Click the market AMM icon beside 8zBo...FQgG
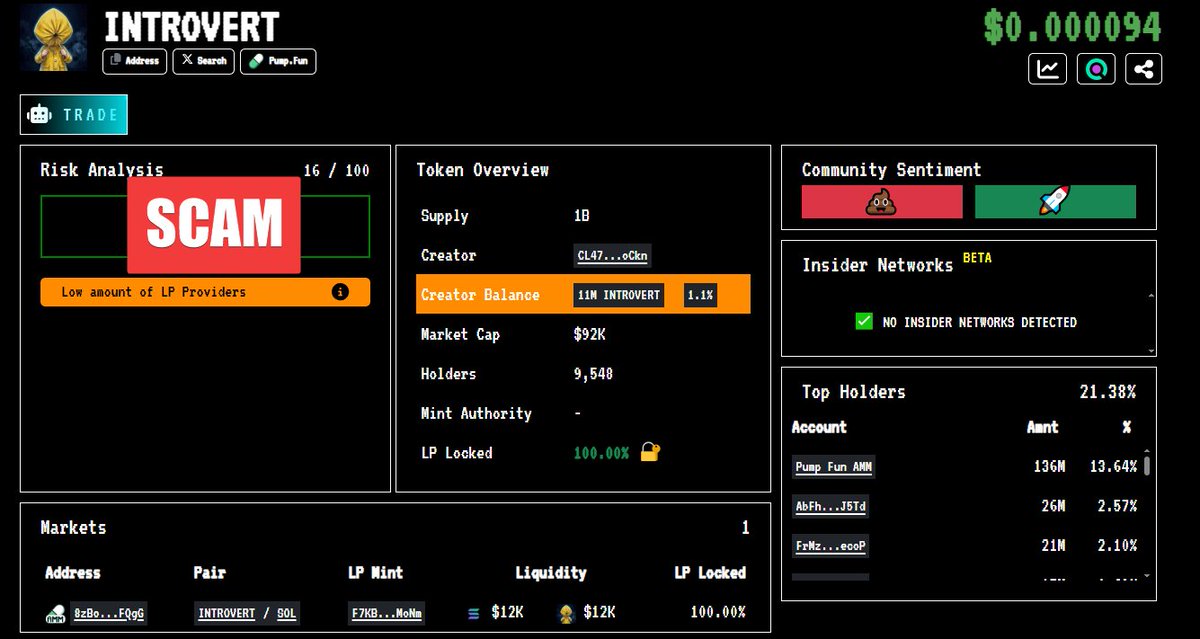Viewport: 1200px width, 639px height. [56, 613]
